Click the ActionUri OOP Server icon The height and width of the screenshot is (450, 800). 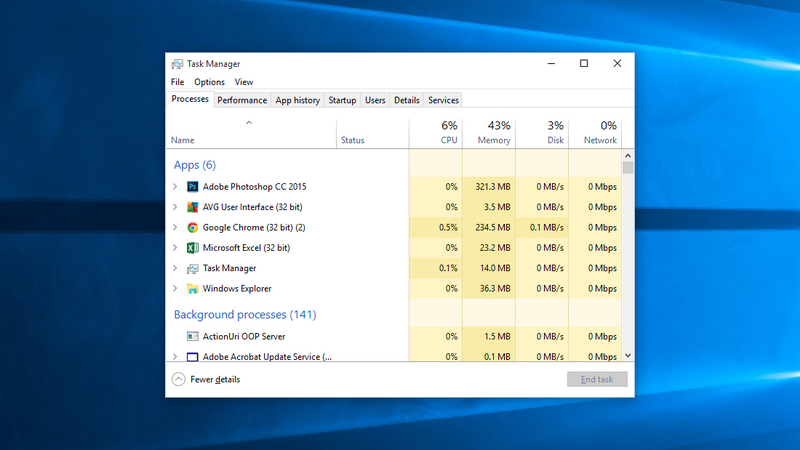point(192,336)
